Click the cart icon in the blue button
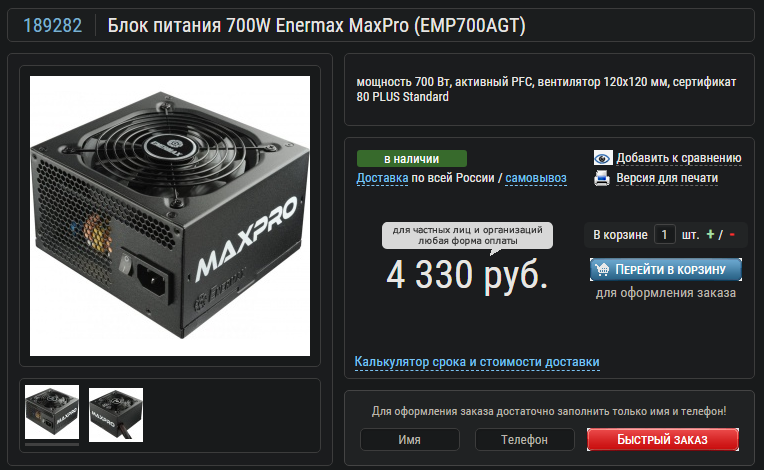This screenshot has height=470, width=764. 602,269
